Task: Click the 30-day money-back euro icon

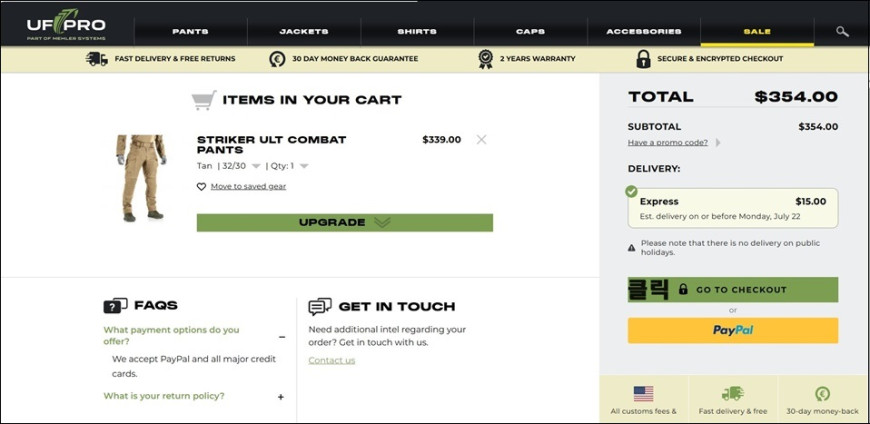Action: tap(822, 394)
